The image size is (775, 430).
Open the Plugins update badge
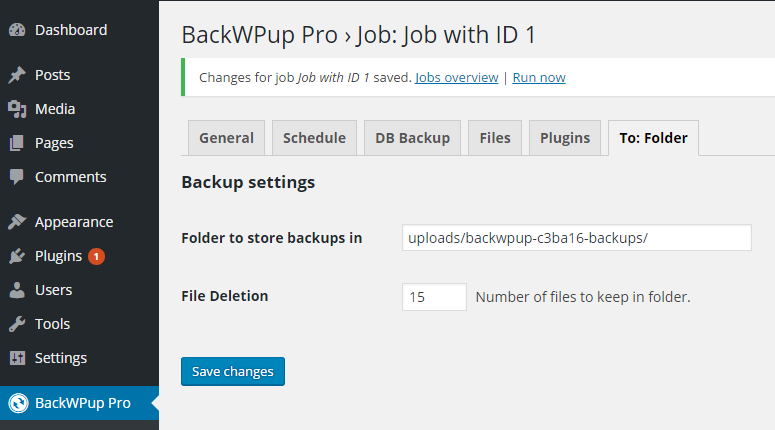tap(96, 257)
